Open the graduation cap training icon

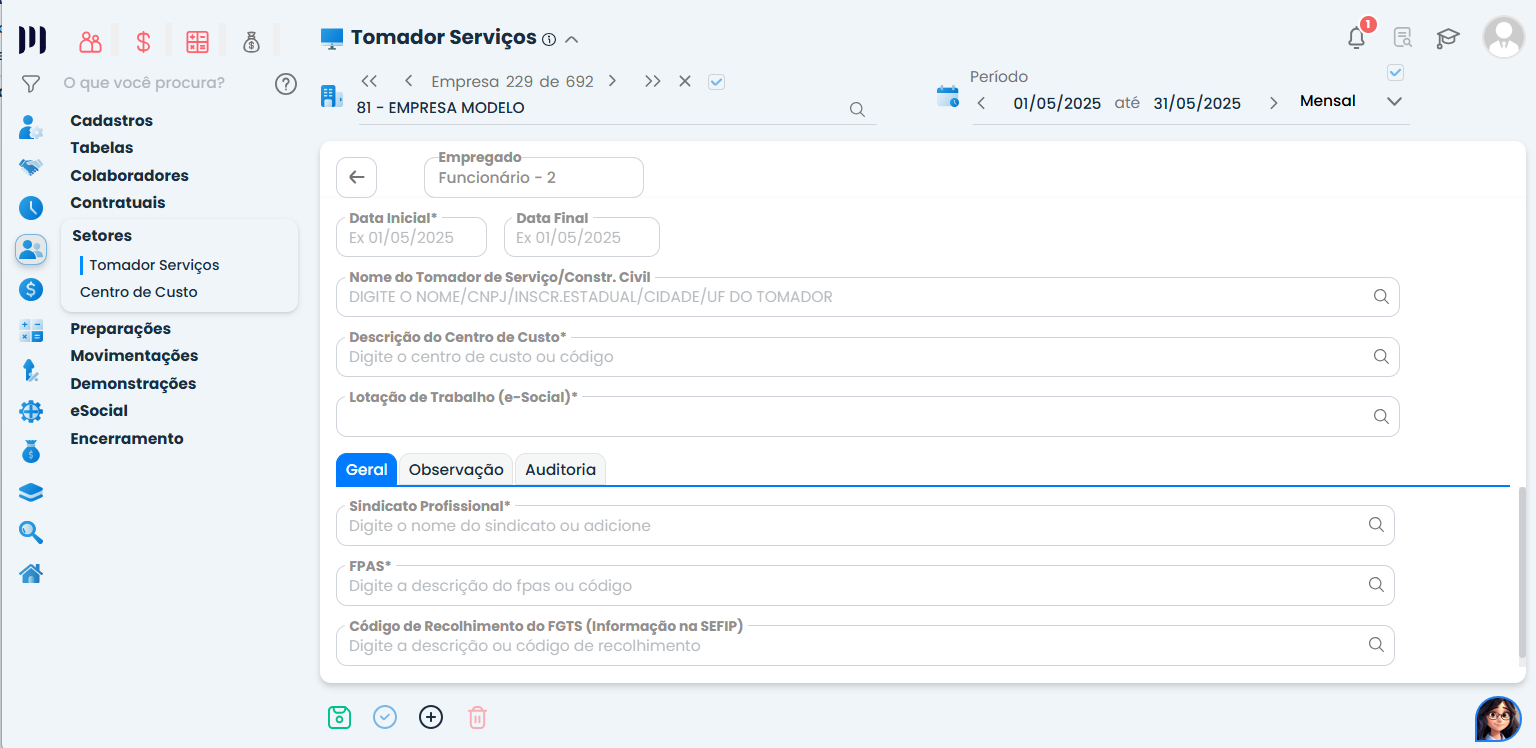pyautogui.click(x=1448, y=38)
